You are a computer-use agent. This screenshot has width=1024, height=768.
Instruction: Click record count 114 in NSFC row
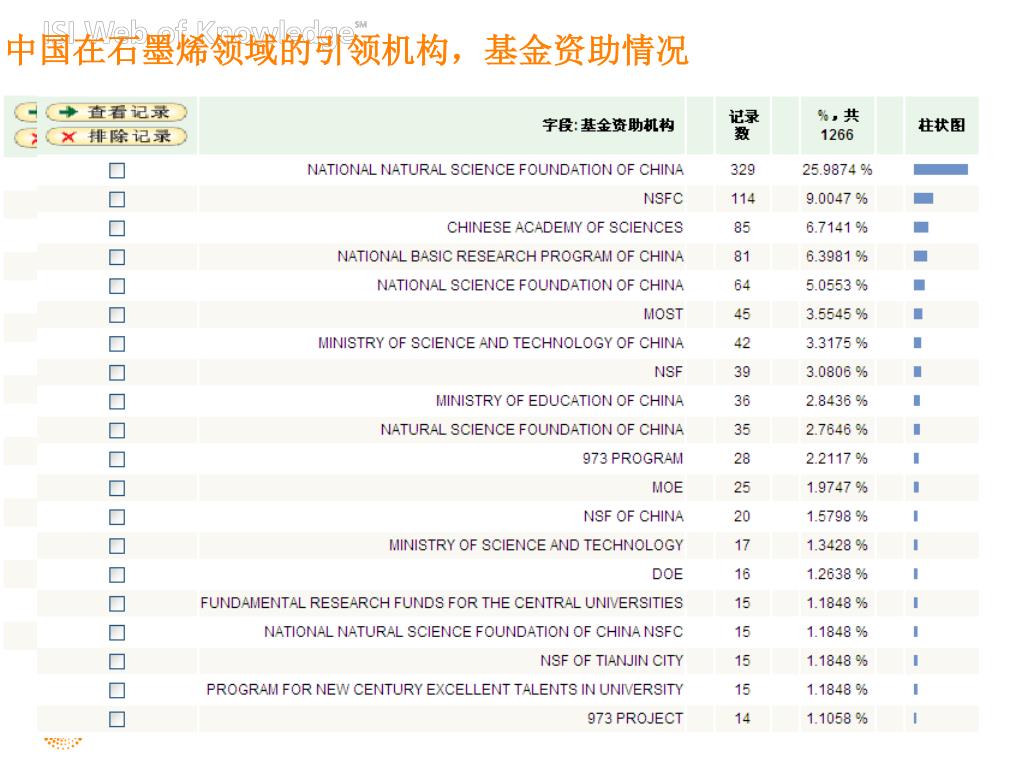click(x=743, y=199)
